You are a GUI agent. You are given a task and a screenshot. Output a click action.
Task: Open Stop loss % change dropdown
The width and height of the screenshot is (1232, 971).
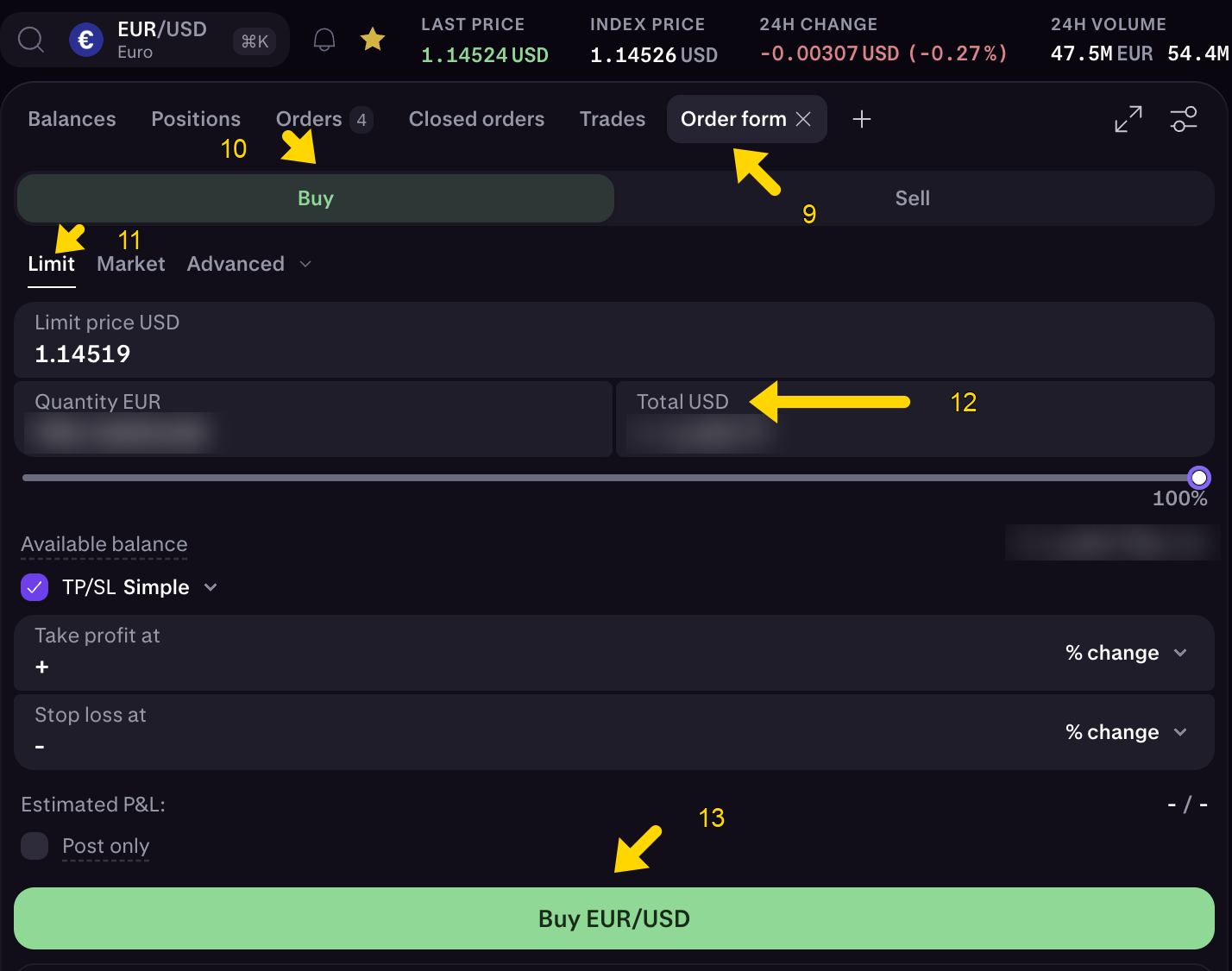pyautogui.click(x=1127, y=732)
